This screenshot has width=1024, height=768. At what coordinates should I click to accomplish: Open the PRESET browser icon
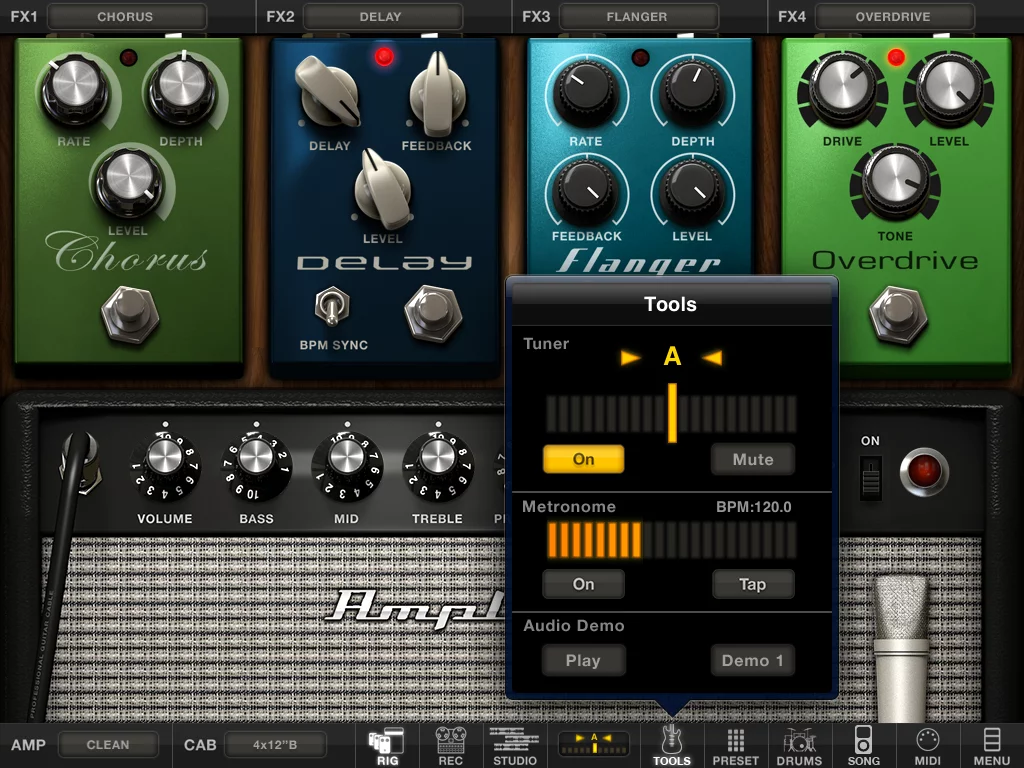(x=736, y=744)
